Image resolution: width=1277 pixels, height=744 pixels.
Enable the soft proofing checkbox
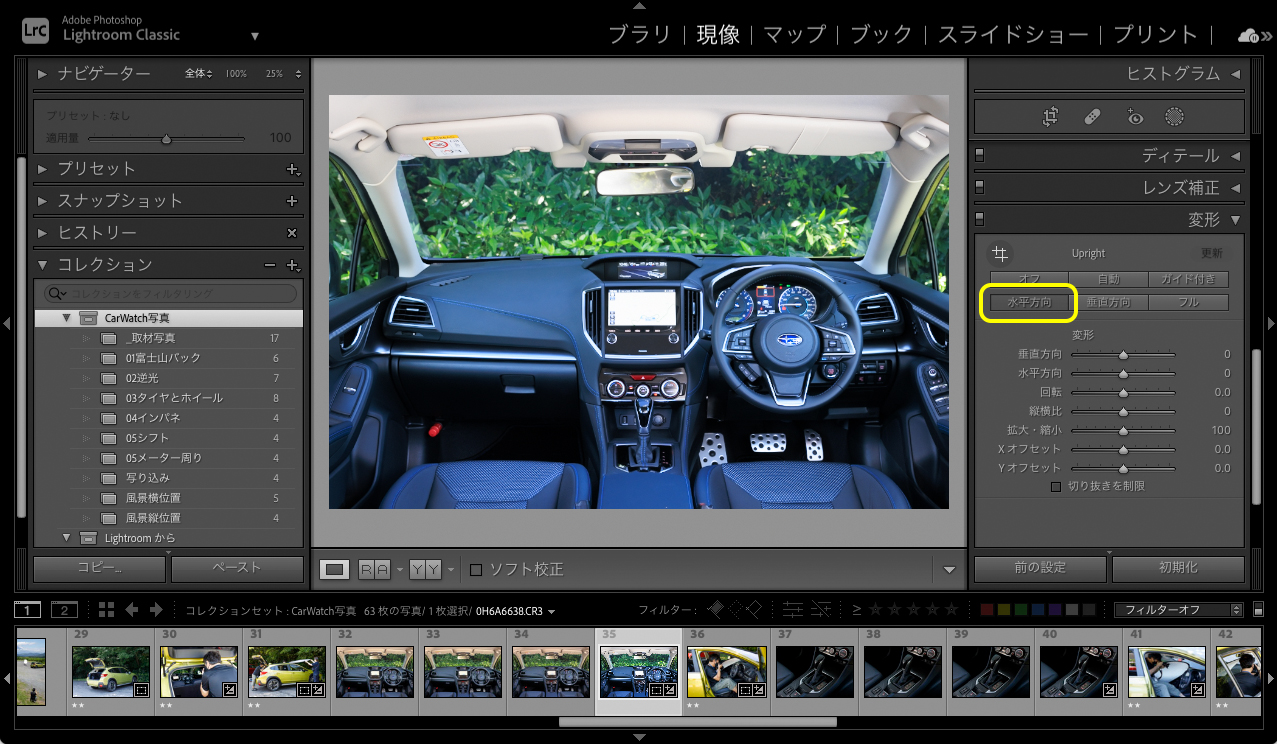476,570
